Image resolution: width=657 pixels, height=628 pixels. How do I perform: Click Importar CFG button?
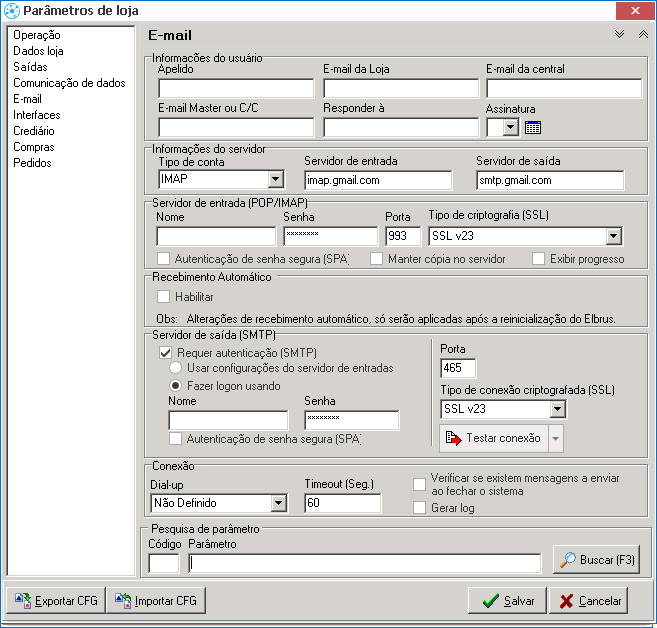click(155, 601)
